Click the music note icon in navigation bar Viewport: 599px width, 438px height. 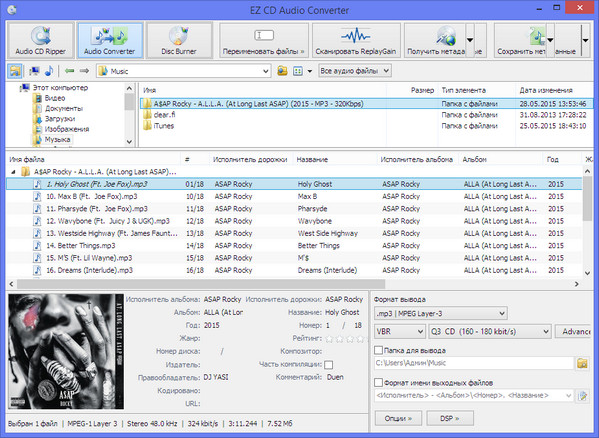49,71
